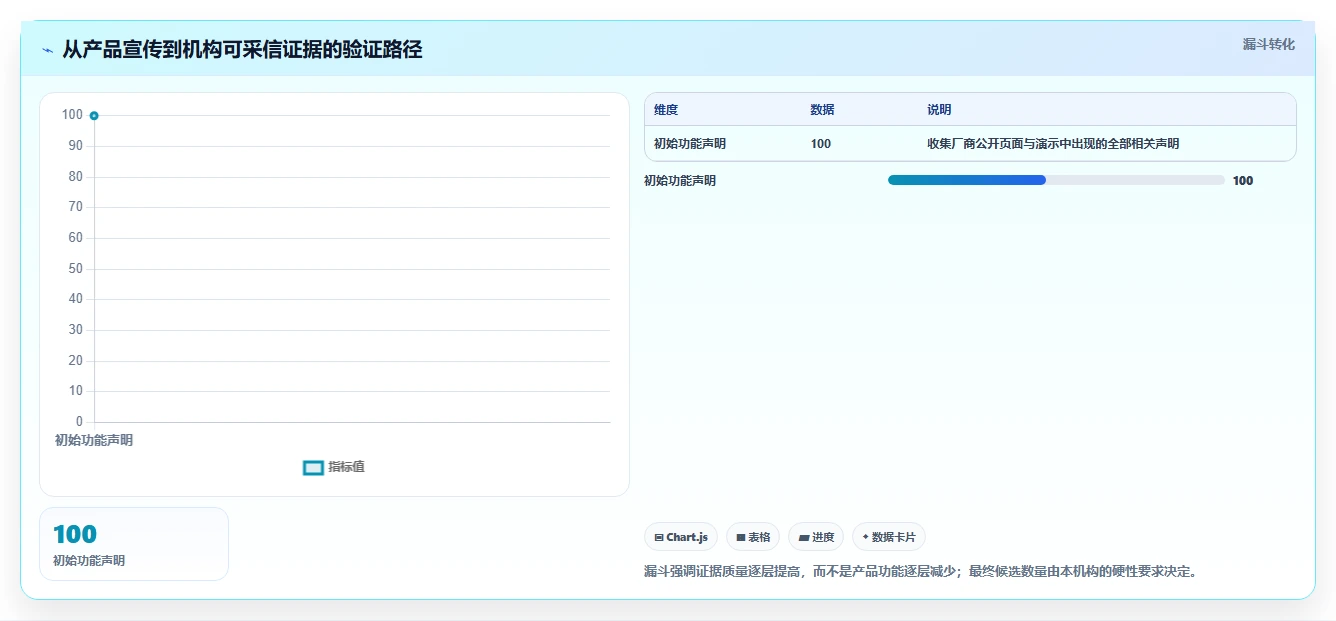Click the 初始功能声明 progress row label
The image size is (1336, 621).
pos(680,181)
